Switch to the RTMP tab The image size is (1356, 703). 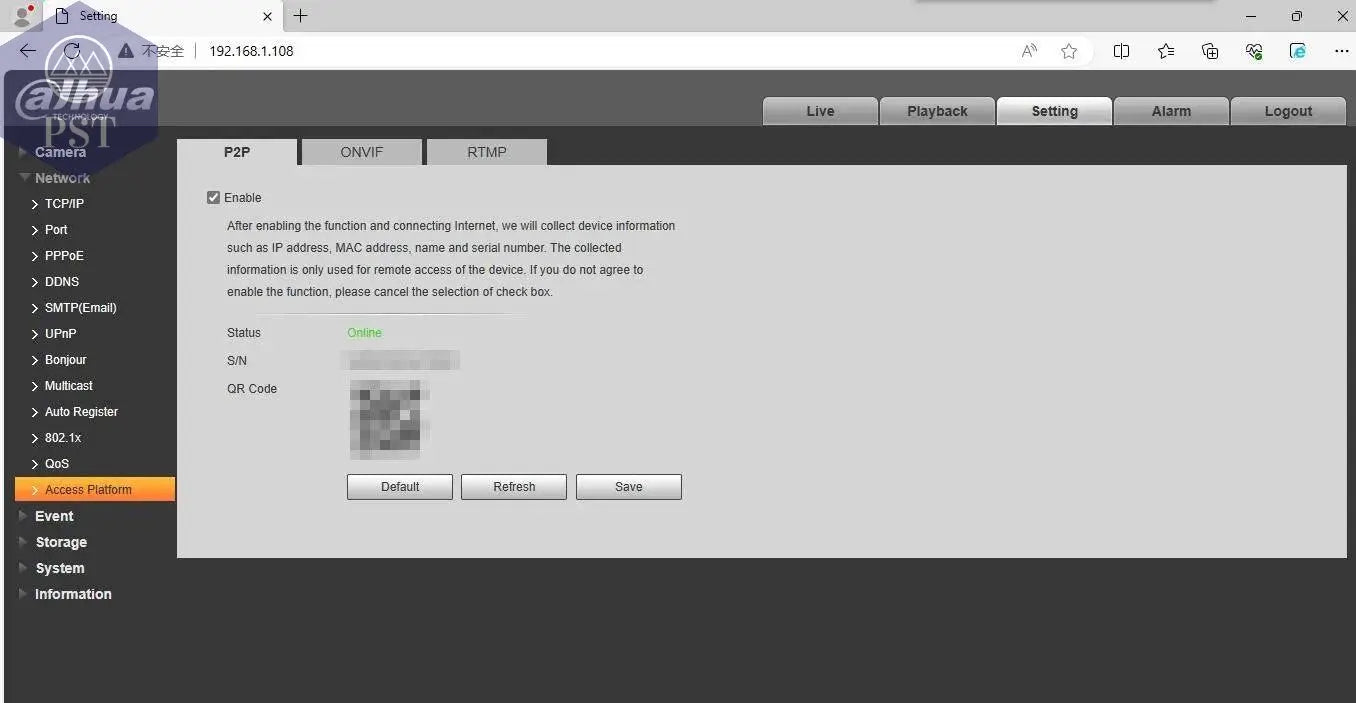point(486,152)
